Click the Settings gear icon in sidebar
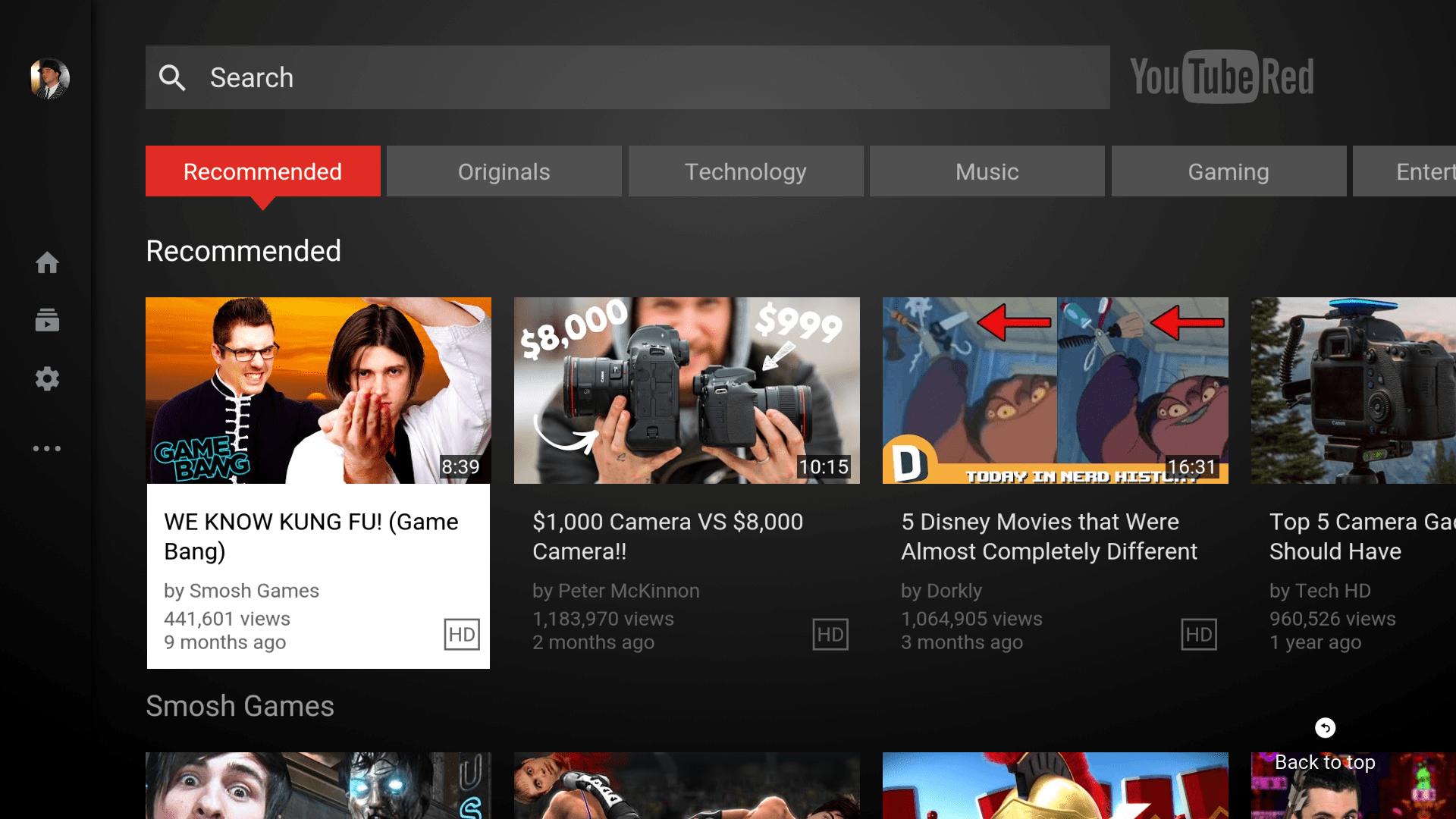The image size is (1456, 819). click(47, 379)
